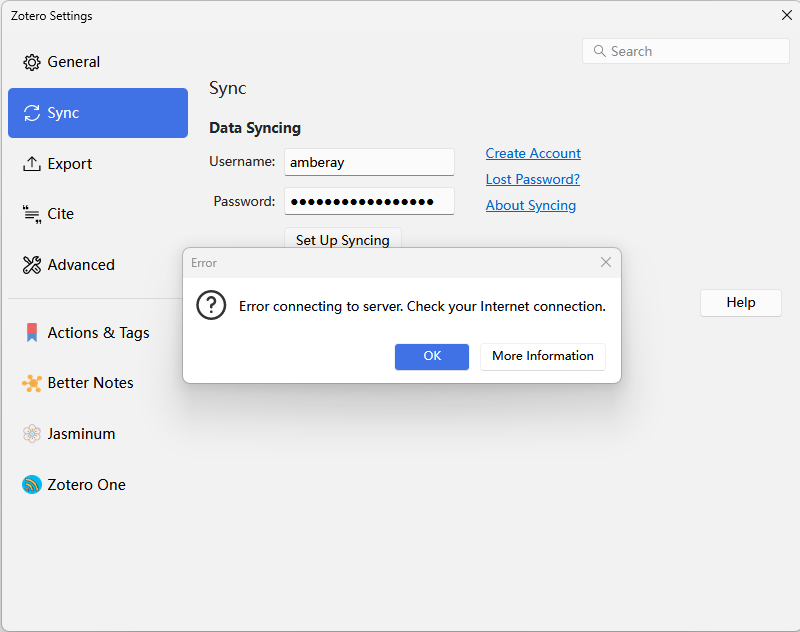Open the About Syncing link
This screenshot has width=800, height=632.
coord(531,206)
